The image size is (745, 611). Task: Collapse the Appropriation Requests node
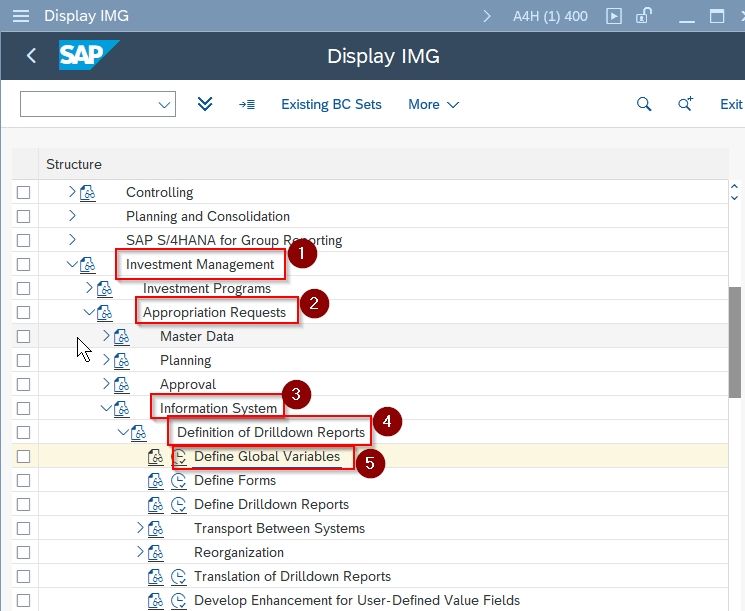(89, 312)
